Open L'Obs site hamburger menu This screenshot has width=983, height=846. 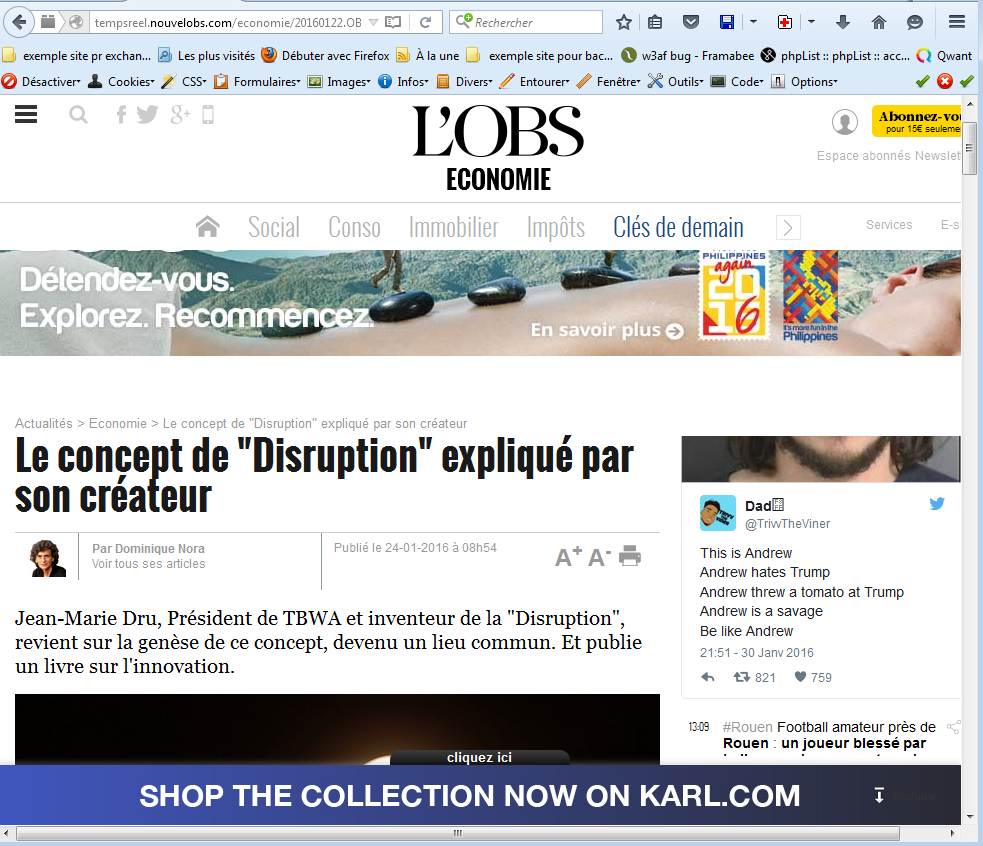coord(26,114)
